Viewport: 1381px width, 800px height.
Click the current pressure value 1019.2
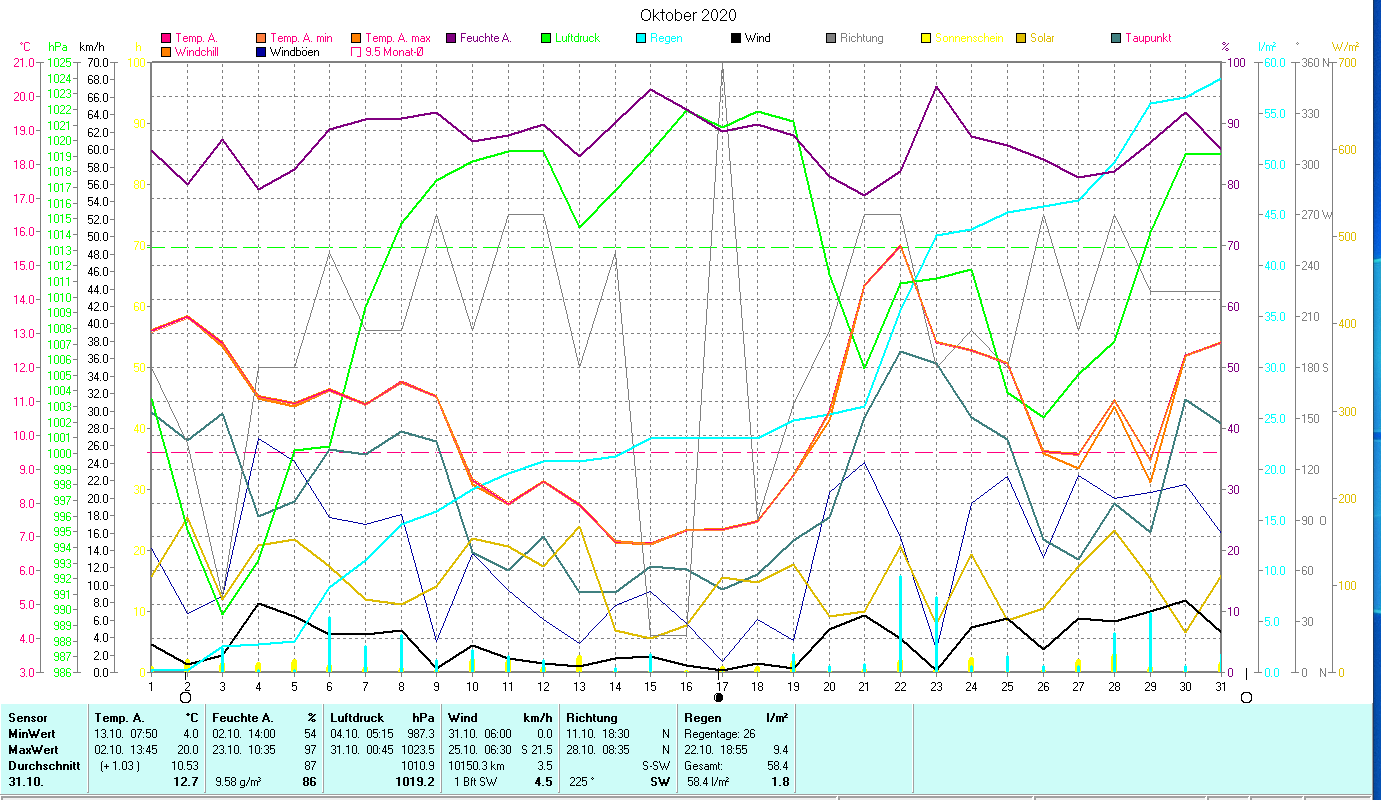coord(416,782)
